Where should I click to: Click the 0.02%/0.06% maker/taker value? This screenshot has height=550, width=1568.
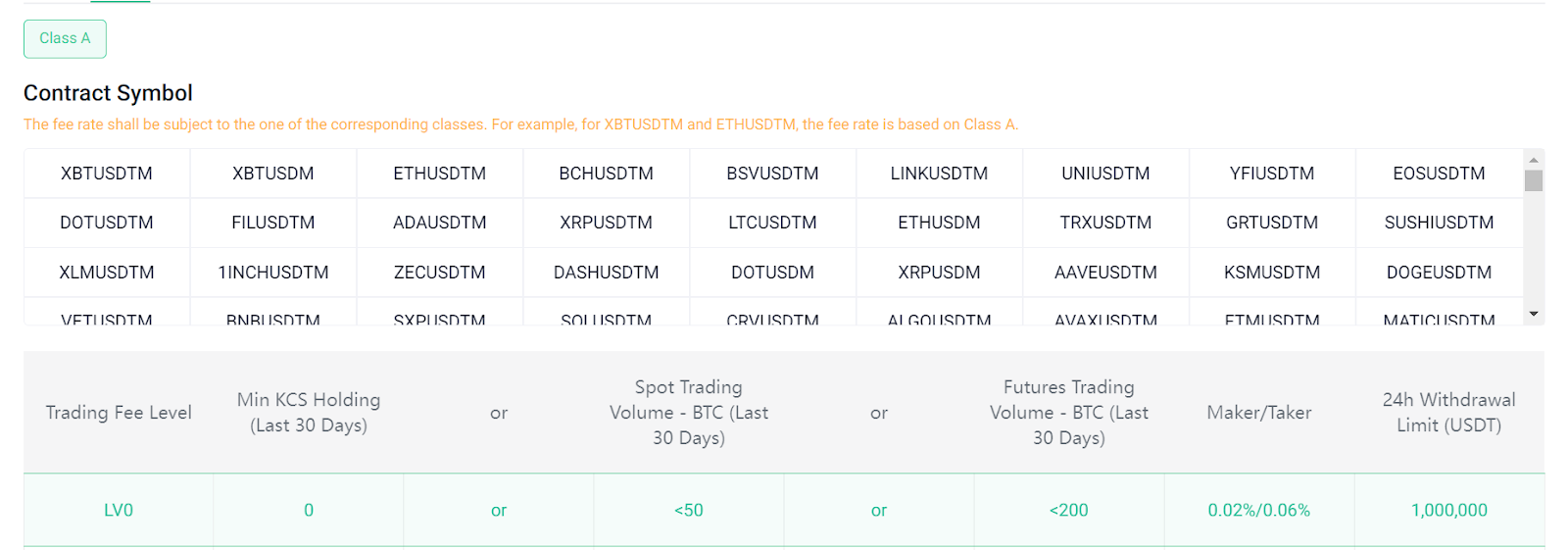click(x=1259, y=510)
